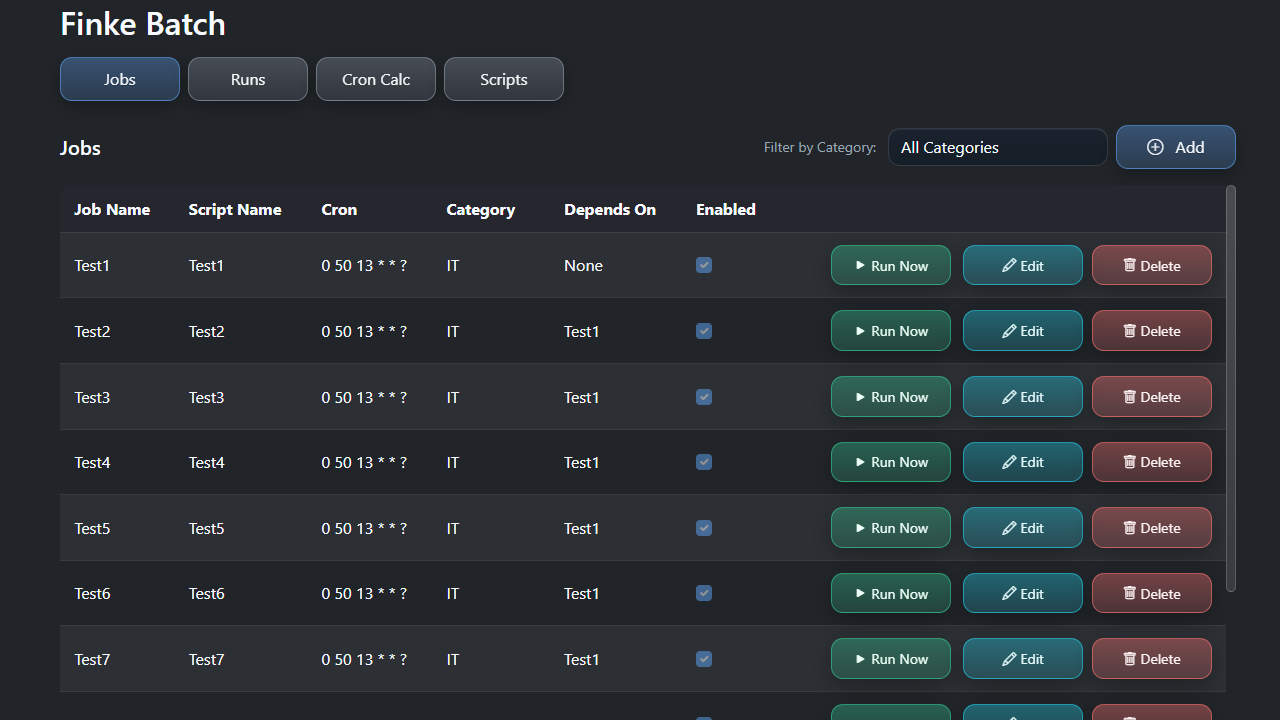Run the Test6 job now
Image resolution: width=1280 pixels, height=720 pixels.
click(x=890, y=593)
